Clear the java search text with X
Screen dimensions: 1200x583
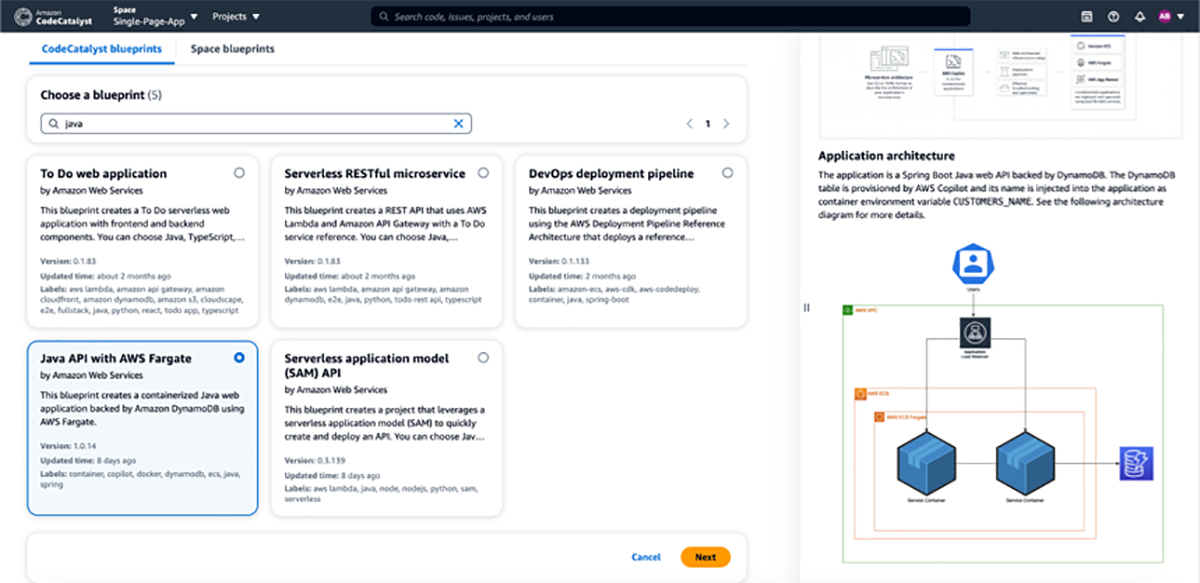point(459,124)
